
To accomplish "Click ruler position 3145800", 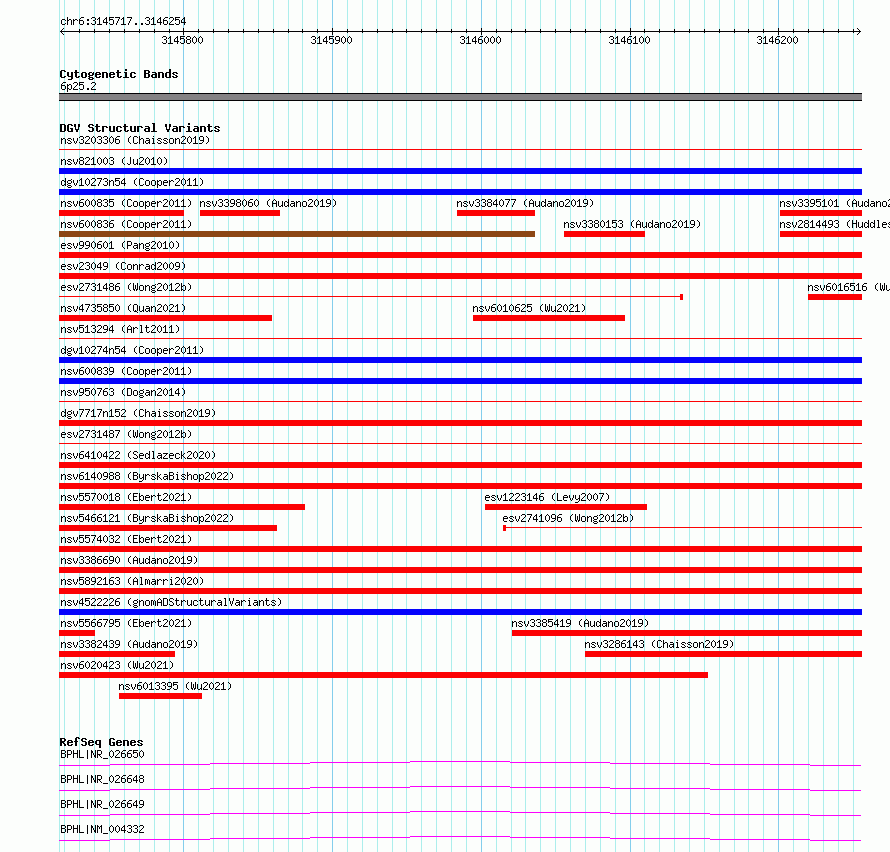I will 182,40.
